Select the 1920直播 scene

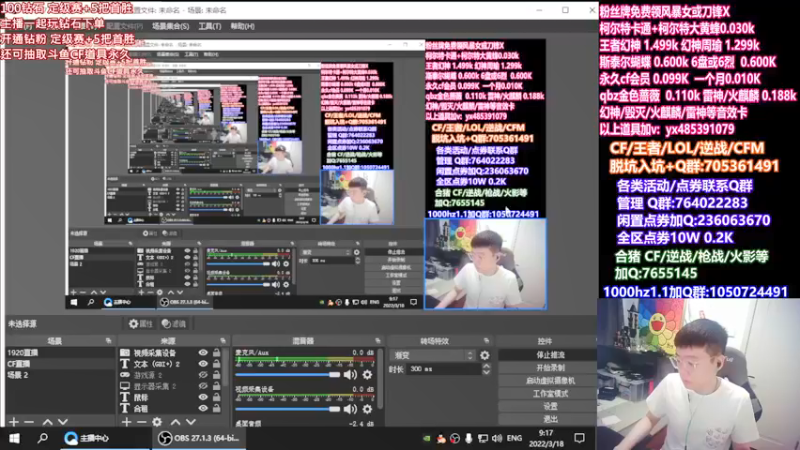tap(60, 353)
